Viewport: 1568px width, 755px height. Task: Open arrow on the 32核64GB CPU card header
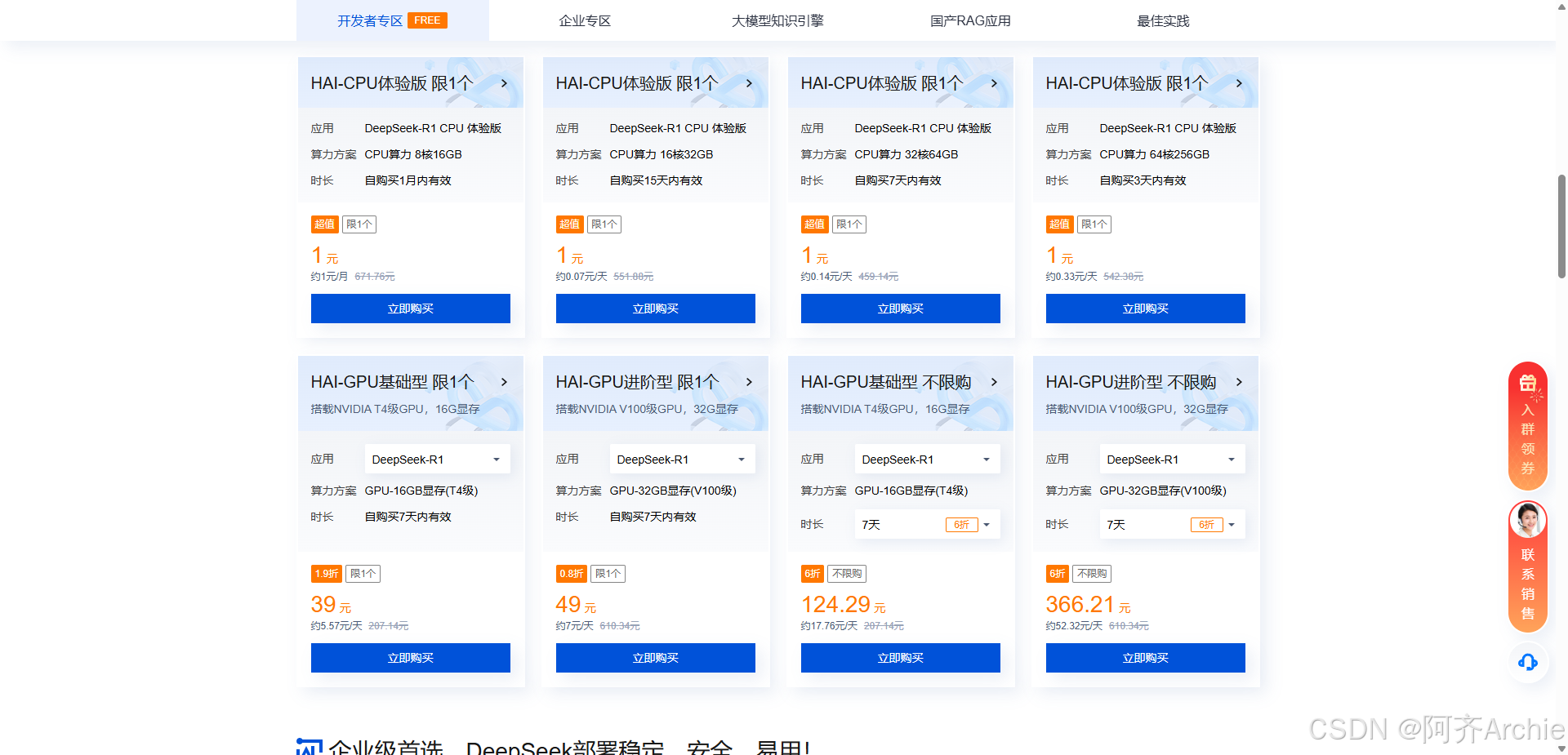(x=994, y=83)
